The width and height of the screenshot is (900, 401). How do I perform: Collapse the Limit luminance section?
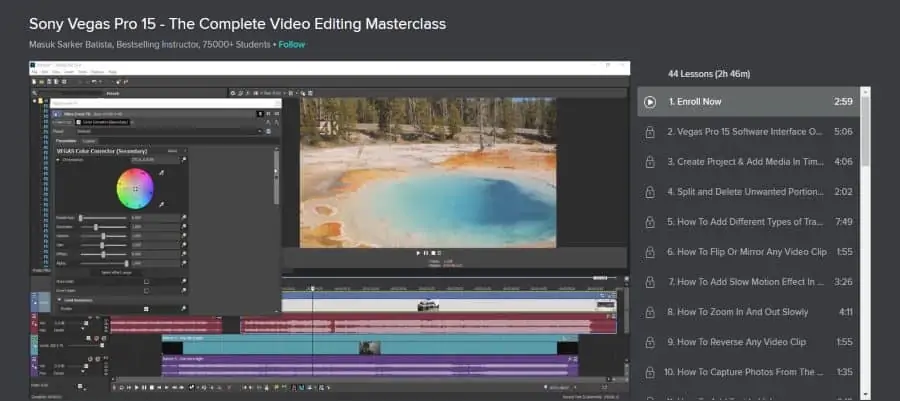[x=59, y=300]
